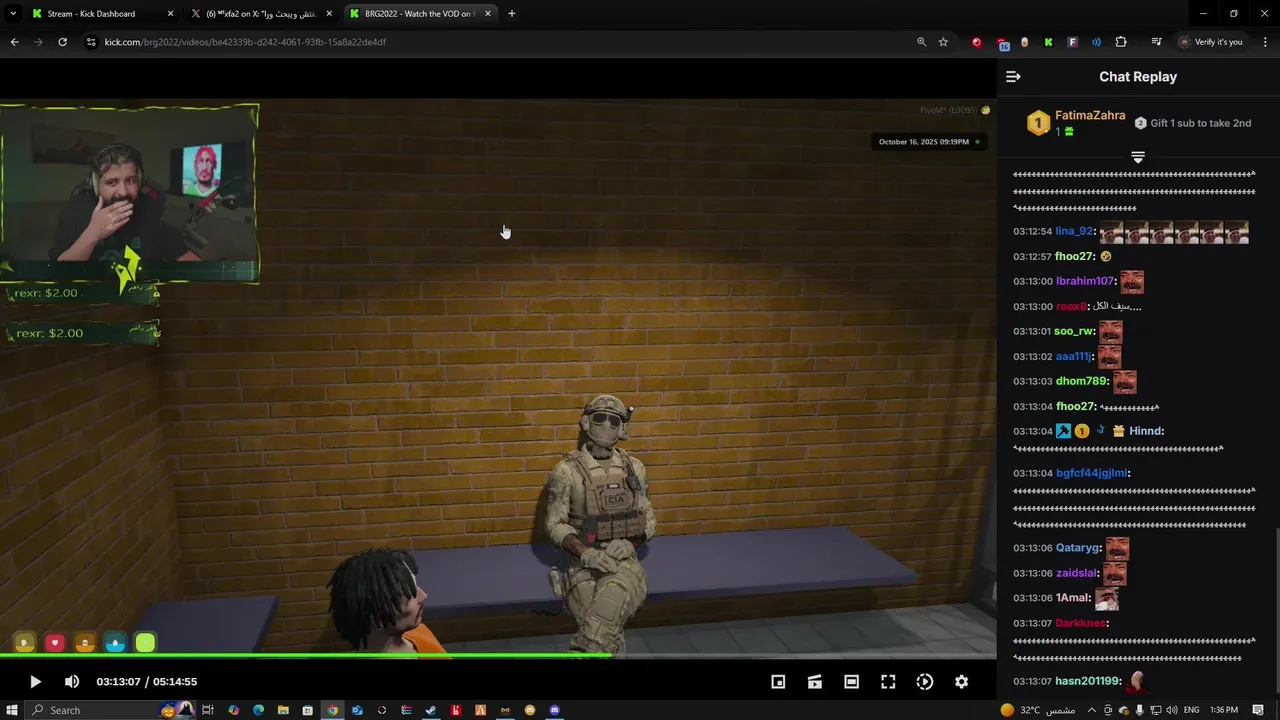The width and height of the screenshot is (1280, 720).
Task: Go back to previous page
Action: (x=14, y=42)
